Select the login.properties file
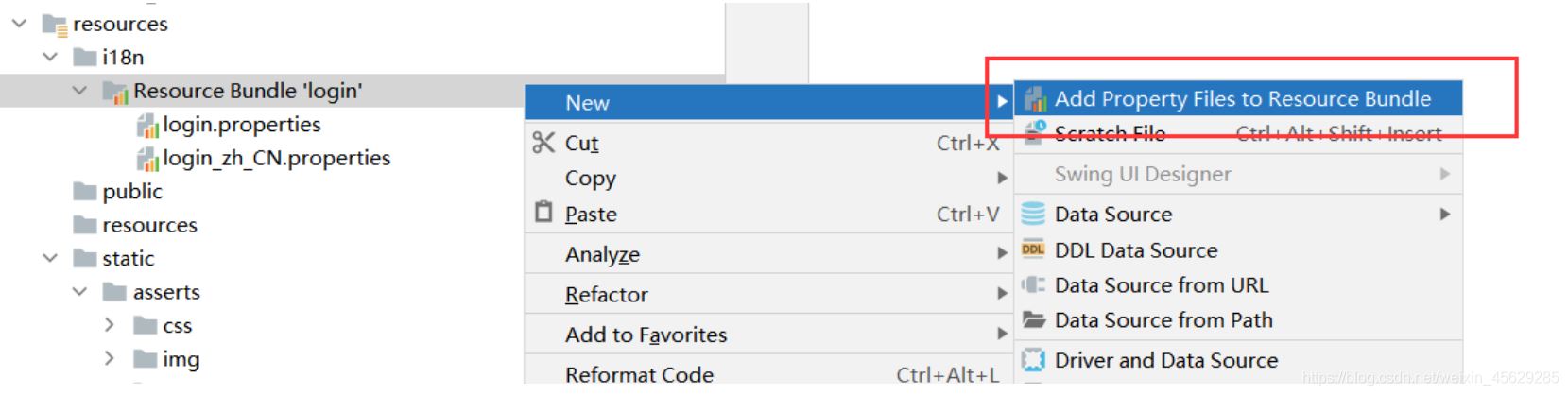 pyautogui.click(x=241, y=125)
